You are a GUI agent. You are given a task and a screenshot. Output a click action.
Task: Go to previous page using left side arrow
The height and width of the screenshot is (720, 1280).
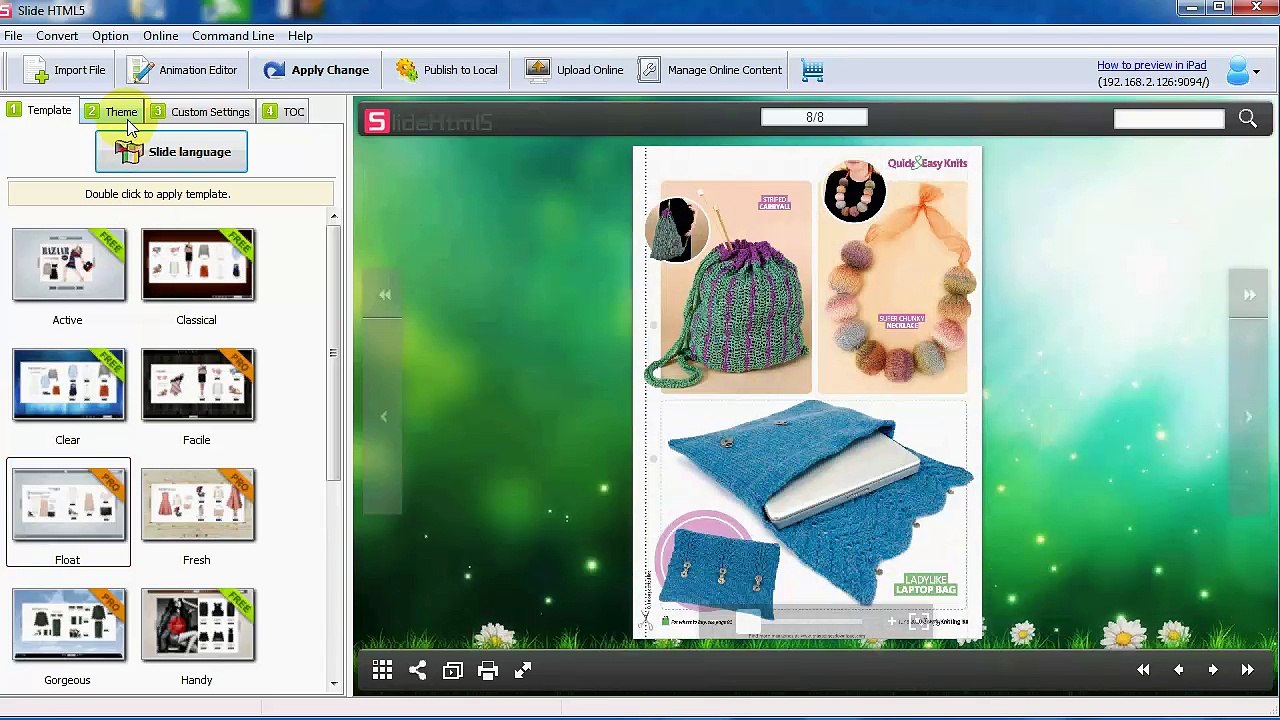[x=384, y=417]
